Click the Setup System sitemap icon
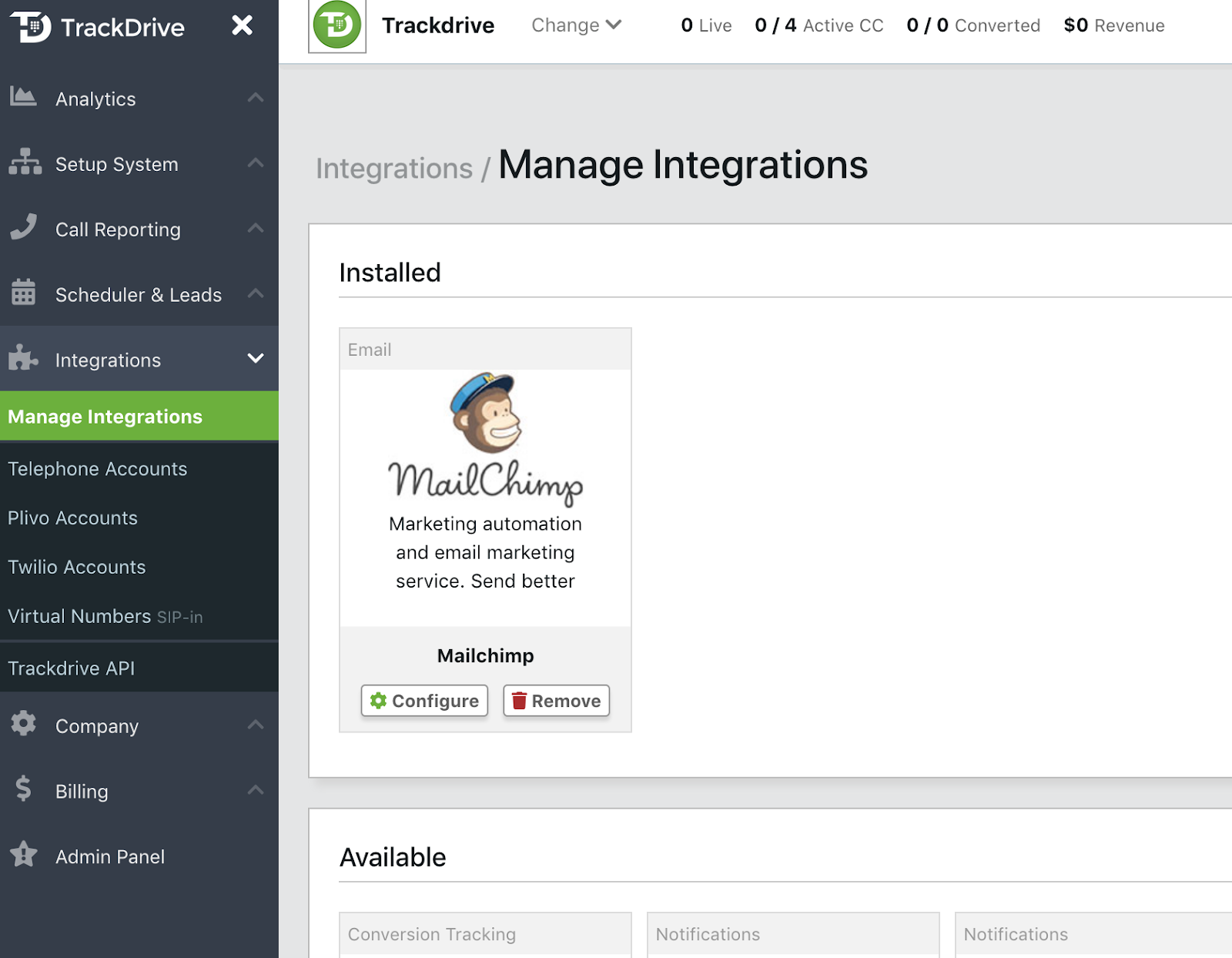Viewport: 1232px width, 958px height. 25,162
